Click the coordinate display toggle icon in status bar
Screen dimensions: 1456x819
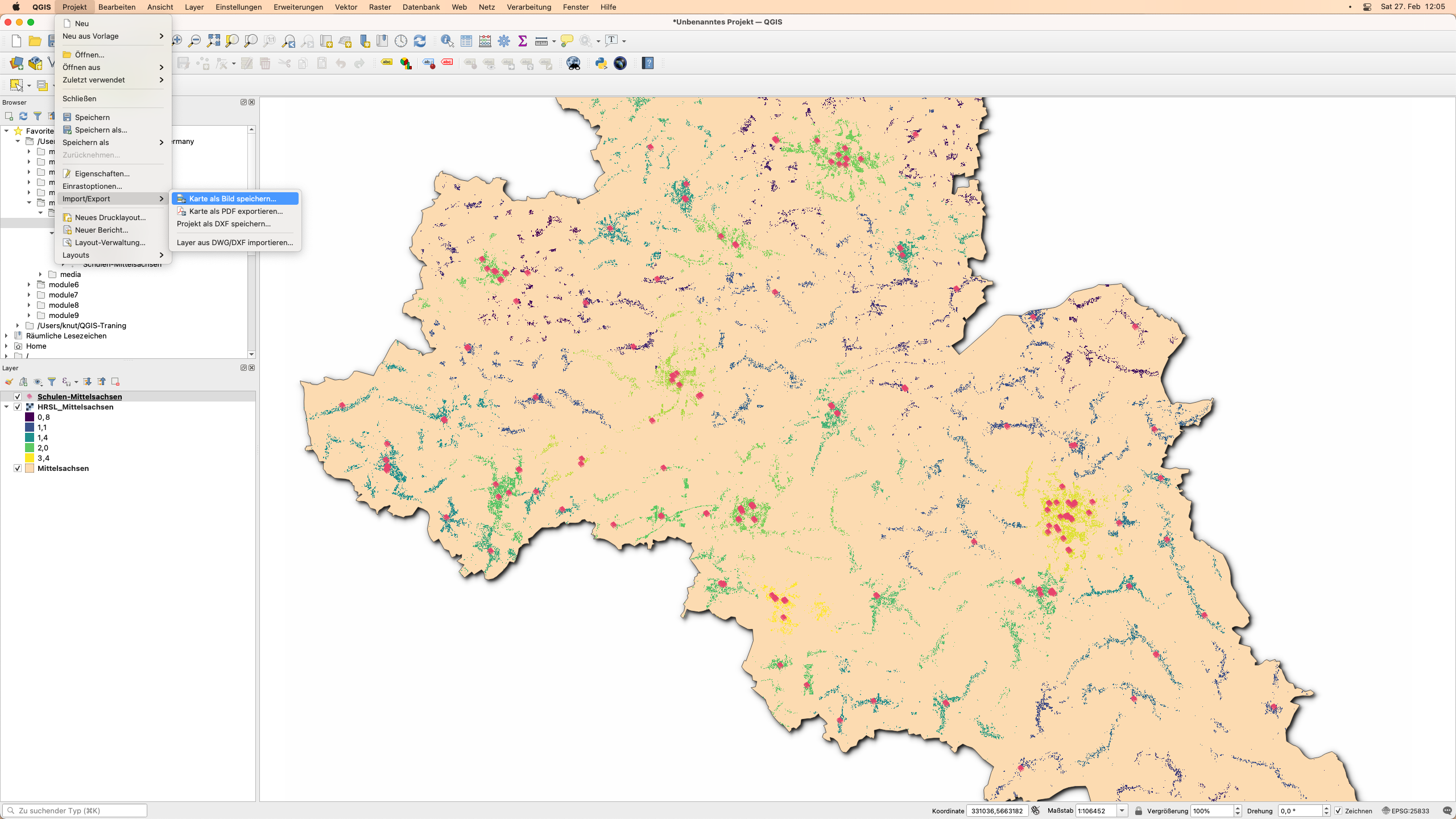pos(1036,810)
